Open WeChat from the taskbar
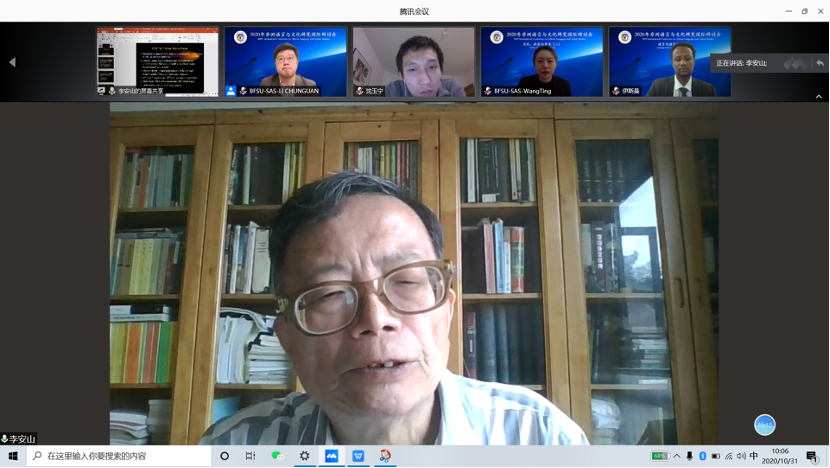This screenshot has width=830, height=468. [x=278, y=456]
